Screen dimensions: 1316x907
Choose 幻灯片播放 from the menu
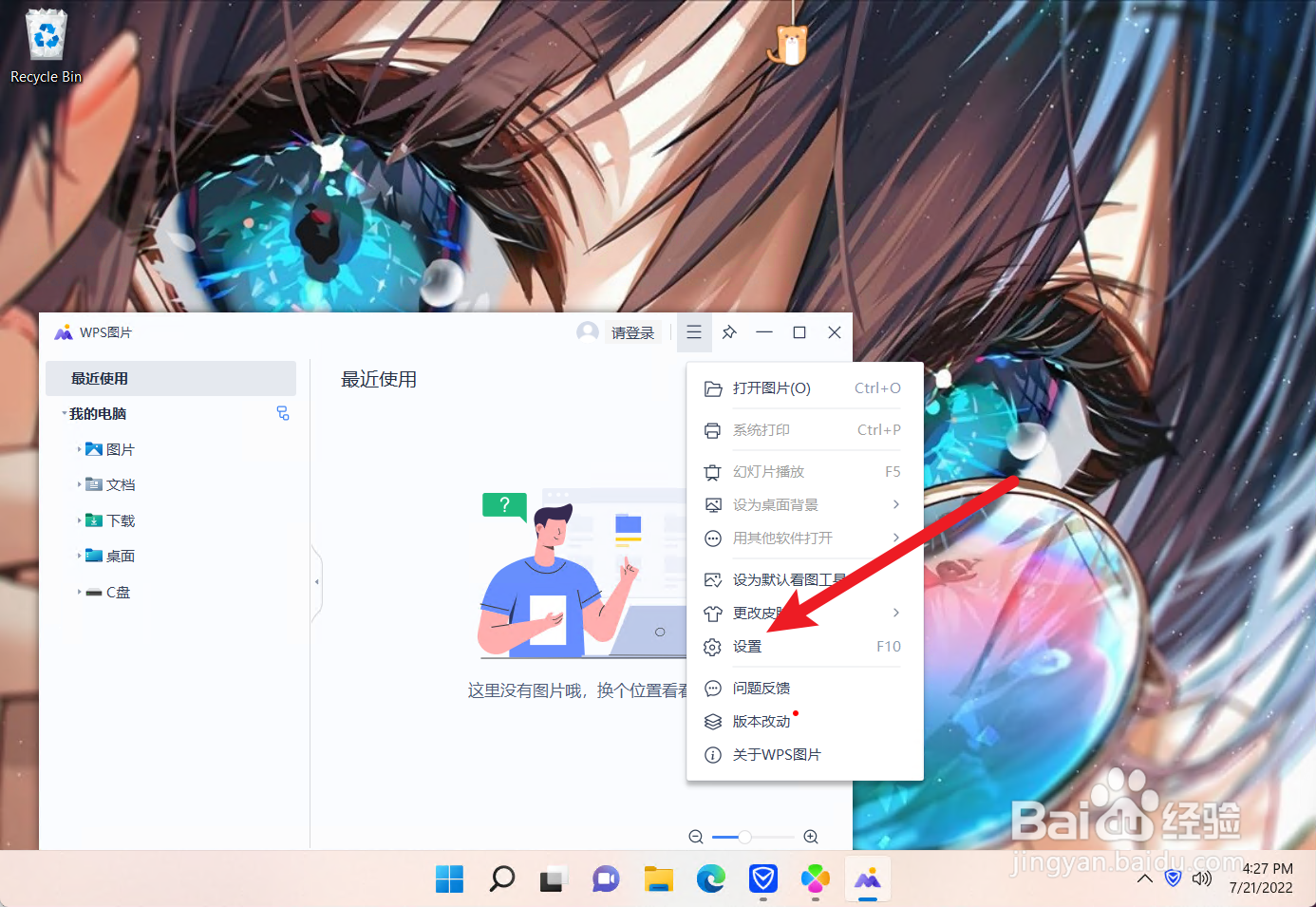[804, 472]
